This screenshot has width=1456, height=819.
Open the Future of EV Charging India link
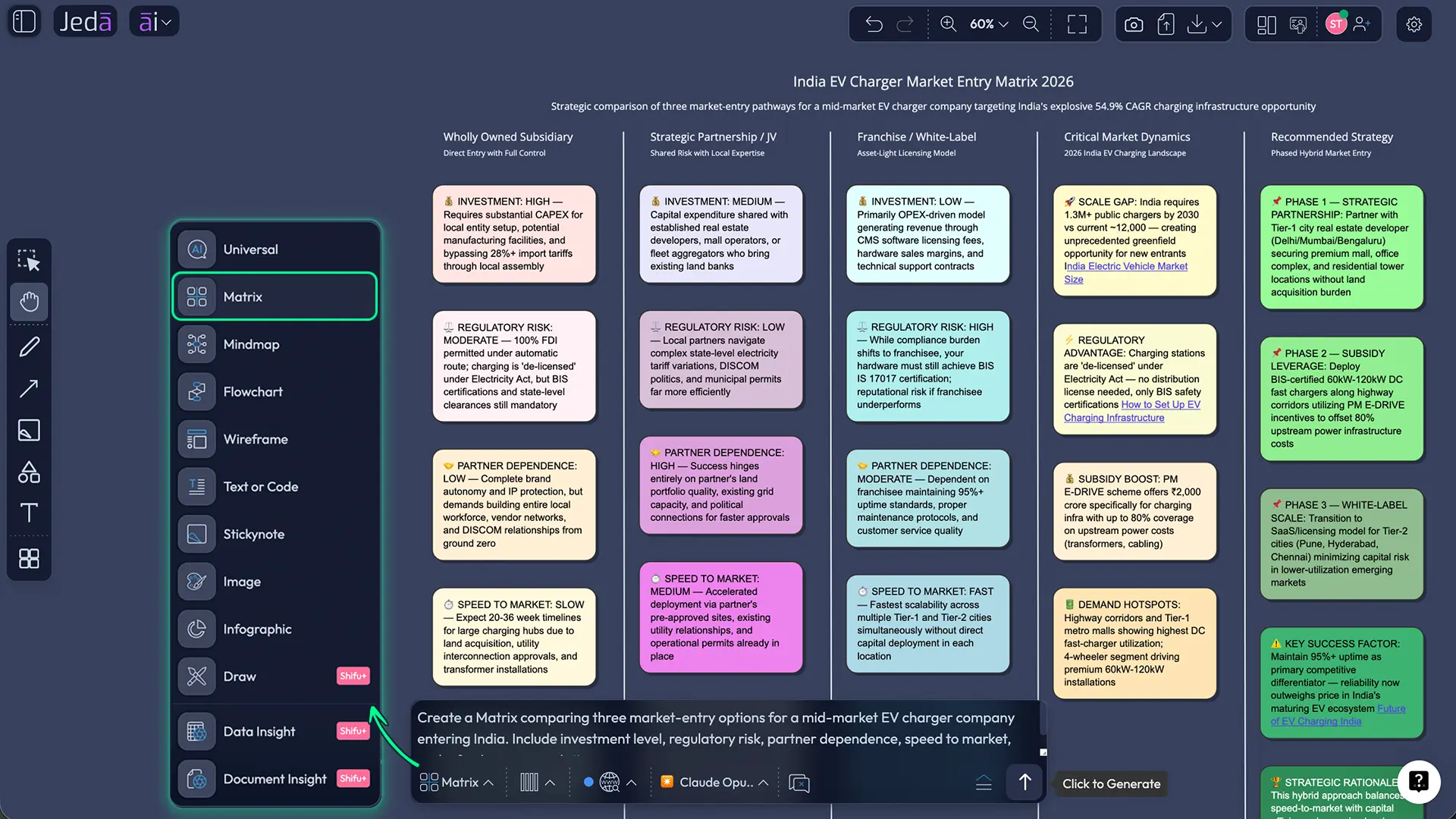pos(1338,715)
